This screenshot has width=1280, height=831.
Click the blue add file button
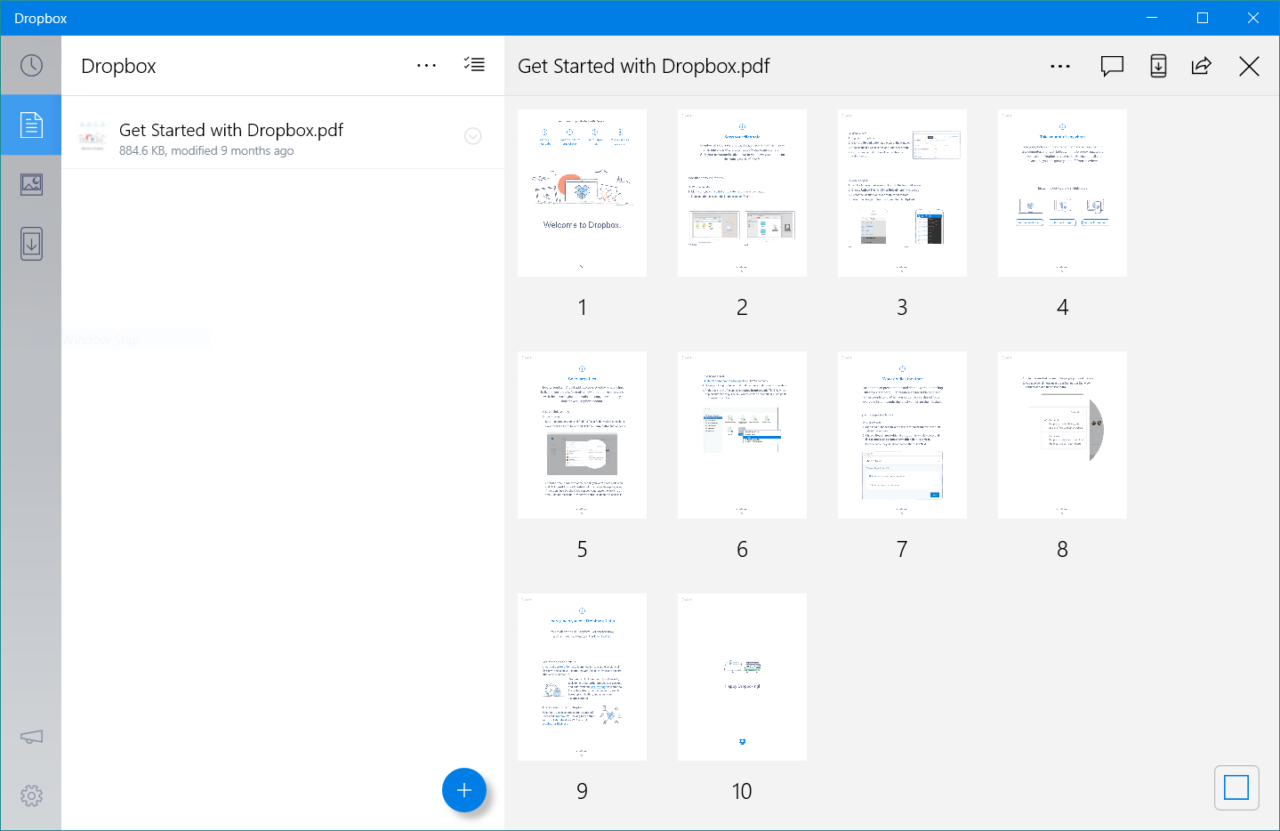(x=464, y=790)
